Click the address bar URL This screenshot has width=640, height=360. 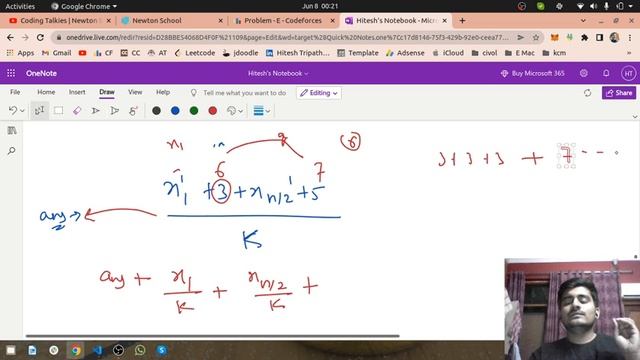[287, 38]
